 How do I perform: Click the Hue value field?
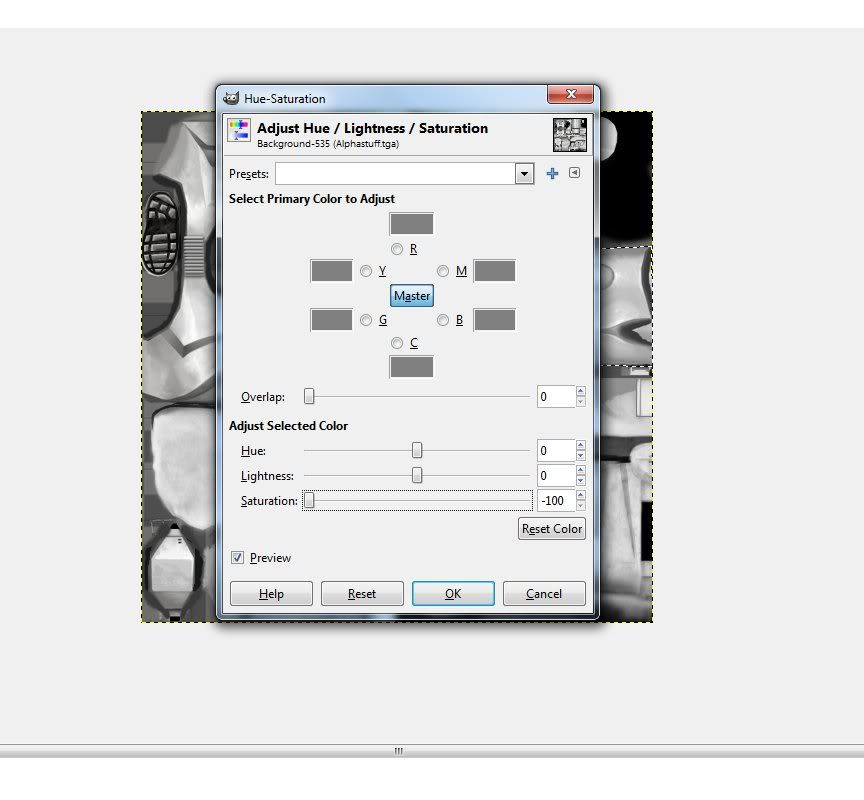(x=556, y=451)
